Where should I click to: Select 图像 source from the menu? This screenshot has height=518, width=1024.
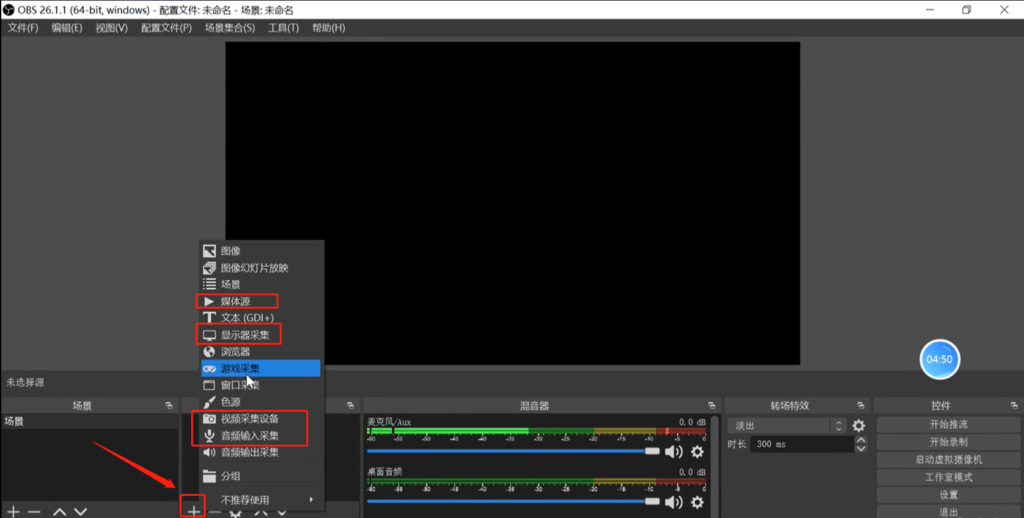(x=261, y=251)
